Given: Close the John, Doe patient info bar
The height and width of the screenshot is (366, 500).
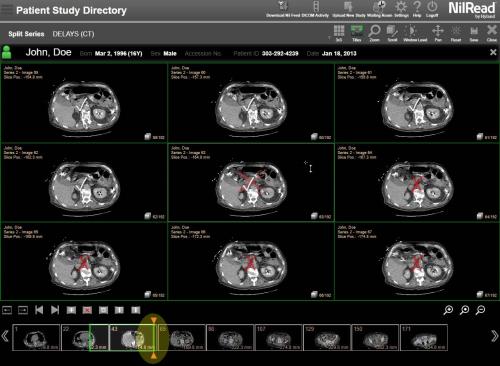Looking at the screenshot, I should tap(493, 52).
